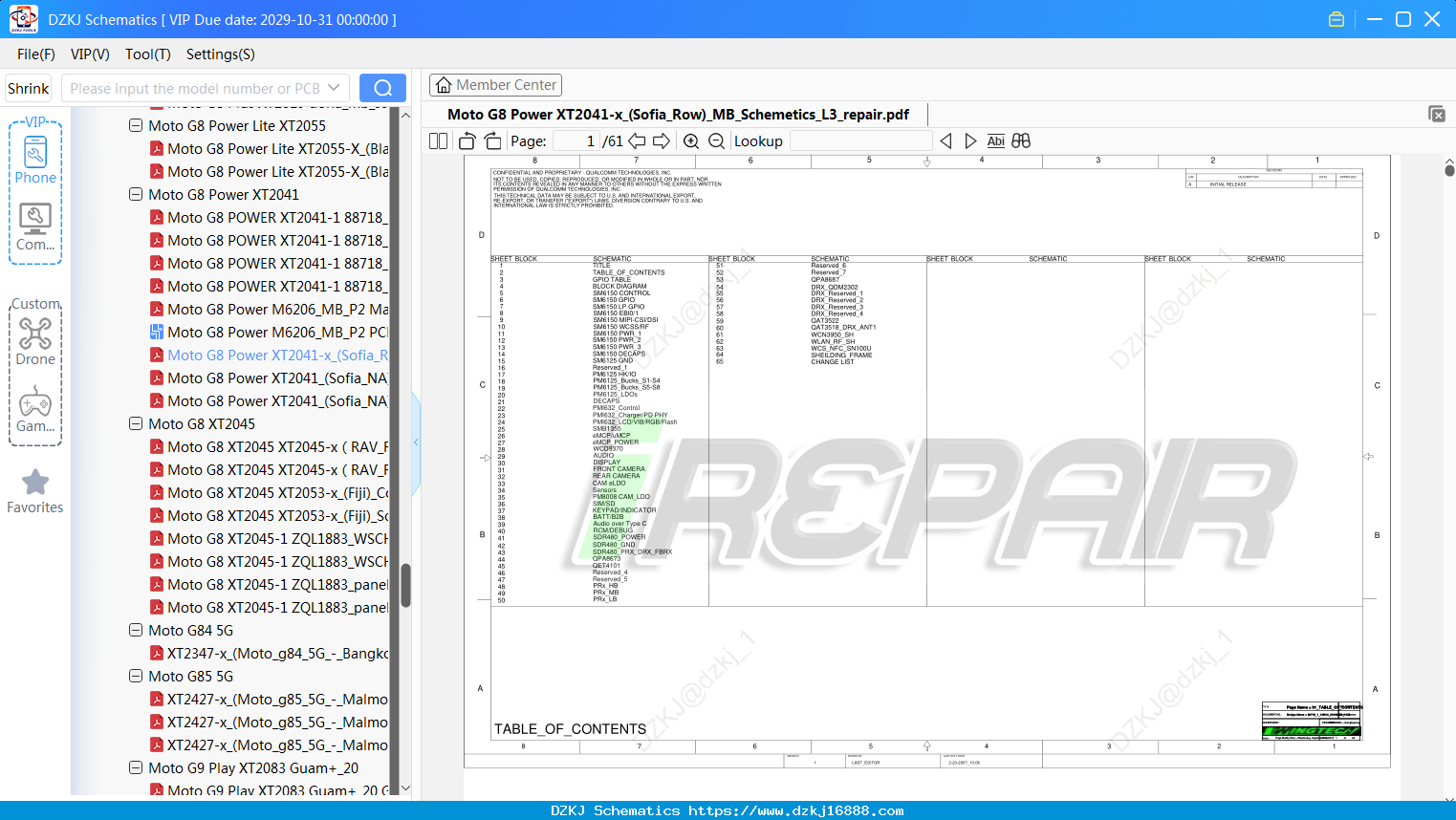Click the Lookup text input field
This screenshot has width=1456, height=820.
(x=861, y=140)
